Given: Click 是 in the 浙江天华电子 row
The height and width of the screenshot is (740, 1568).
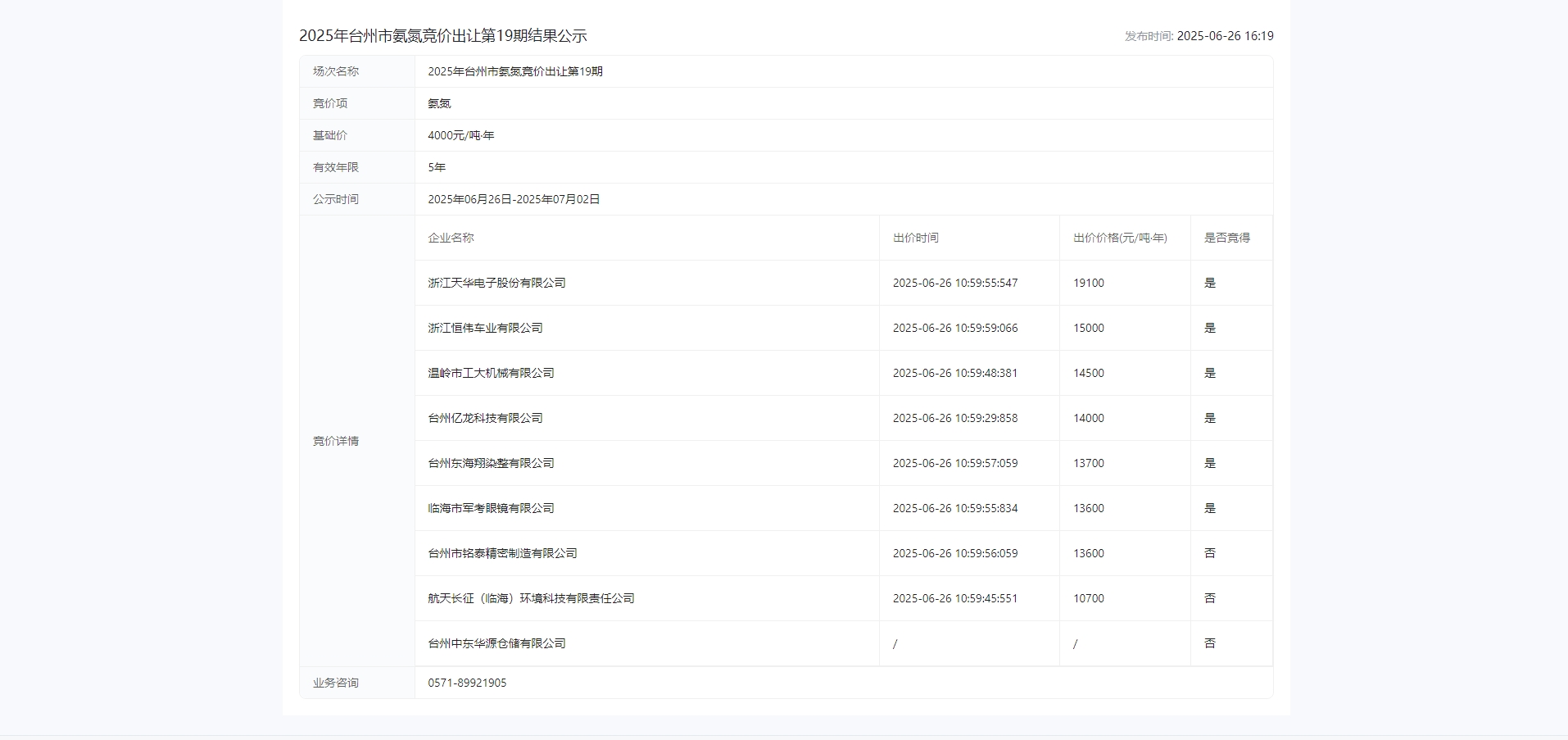Looking at the screenshot, I should [x=1210, y=283].
